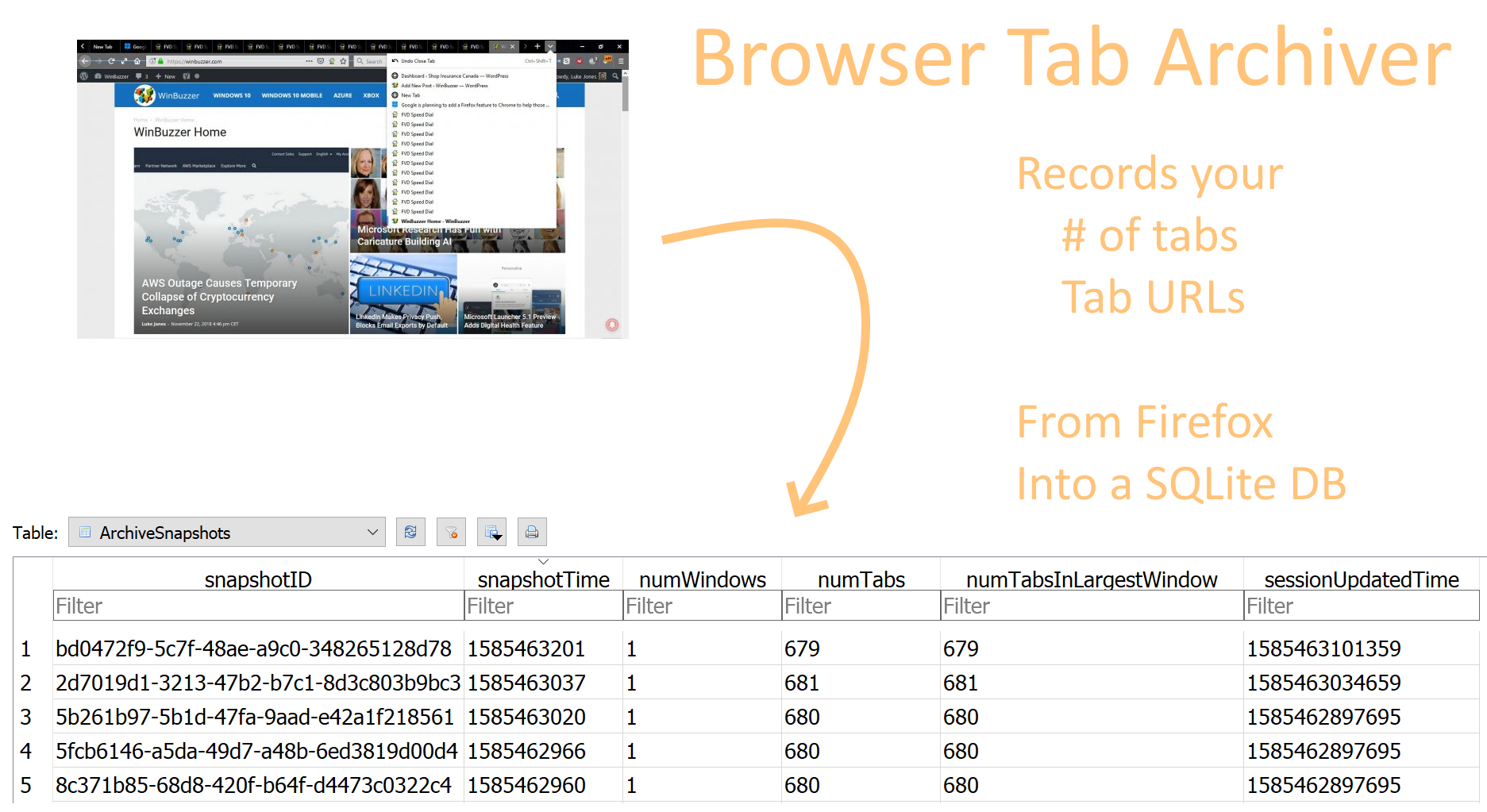Toggle the list all tabs dropdown arrow
Image resolution: width=1487 pixels, height=812 pixels.
click(550, 47)
